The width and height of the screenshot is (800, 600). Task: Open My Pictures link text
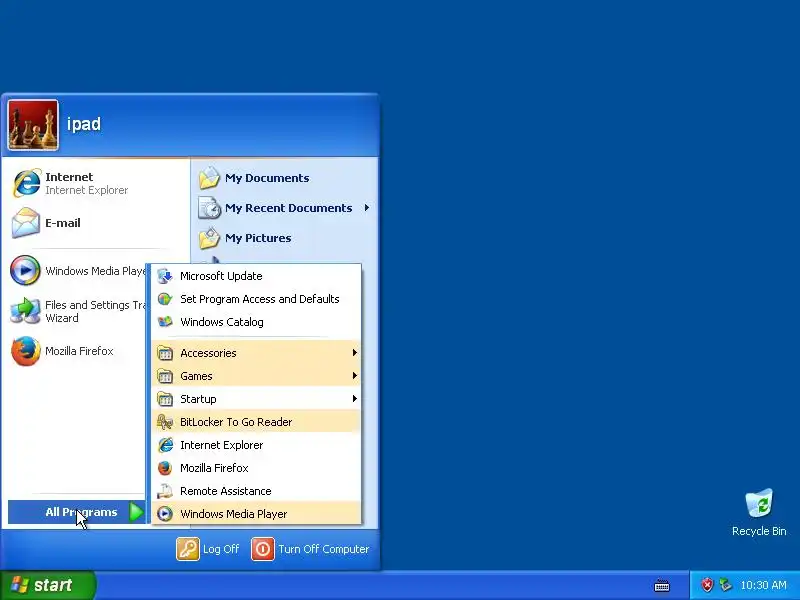click(258, 238)
